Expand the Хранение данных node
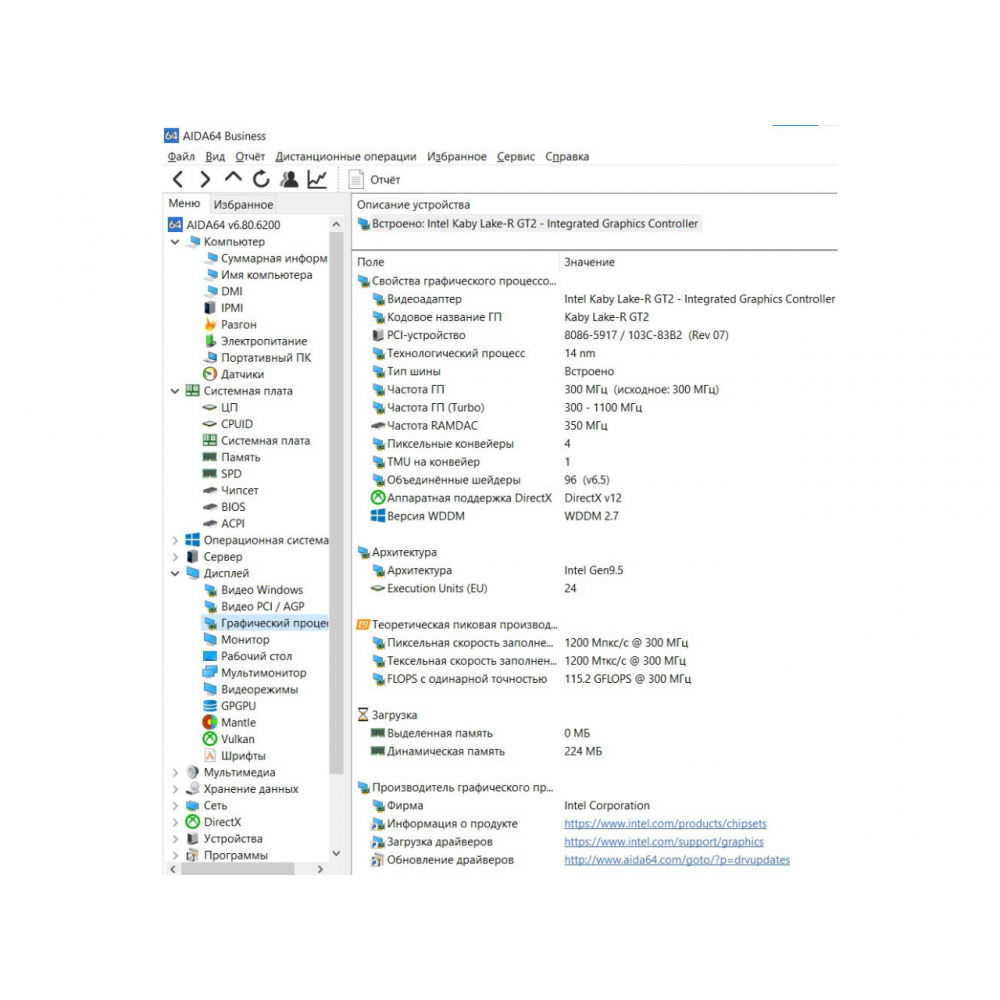This screenshot has width=1000, height=1000. [x=175, y=789]
